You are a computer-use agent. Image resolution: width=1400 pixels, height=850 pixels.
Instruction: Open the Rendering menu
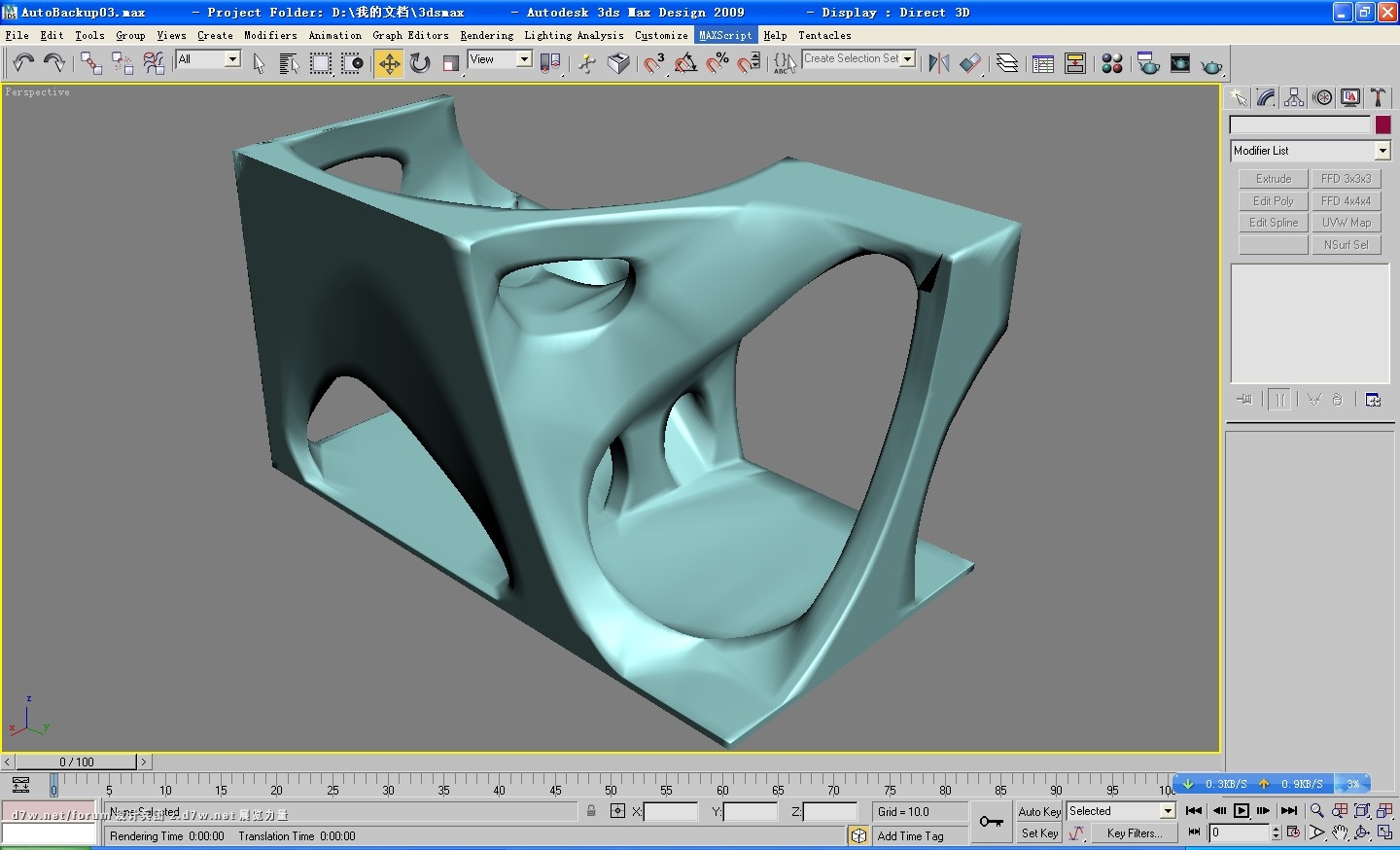coord(486,35)
